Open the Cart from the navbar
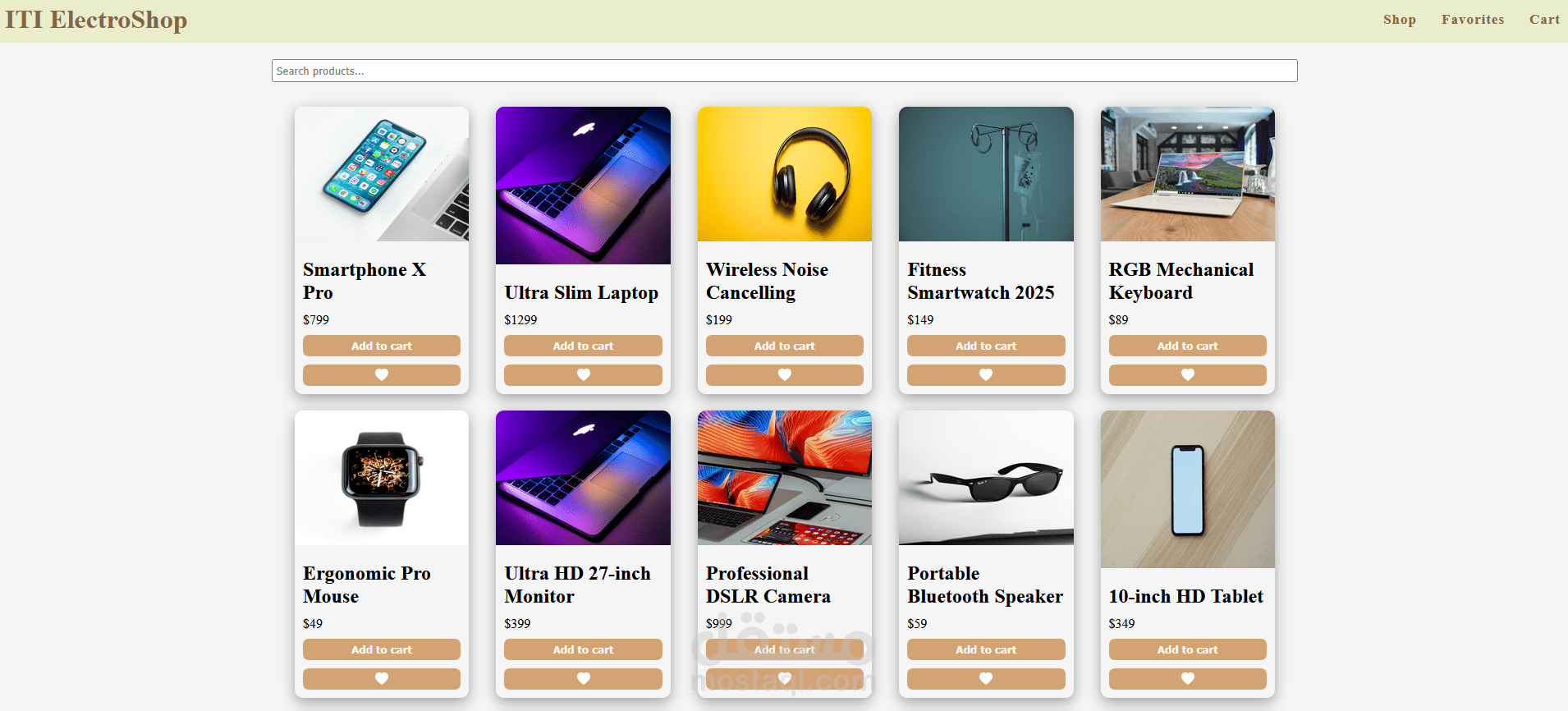1568x711 pixels. 1544,20
